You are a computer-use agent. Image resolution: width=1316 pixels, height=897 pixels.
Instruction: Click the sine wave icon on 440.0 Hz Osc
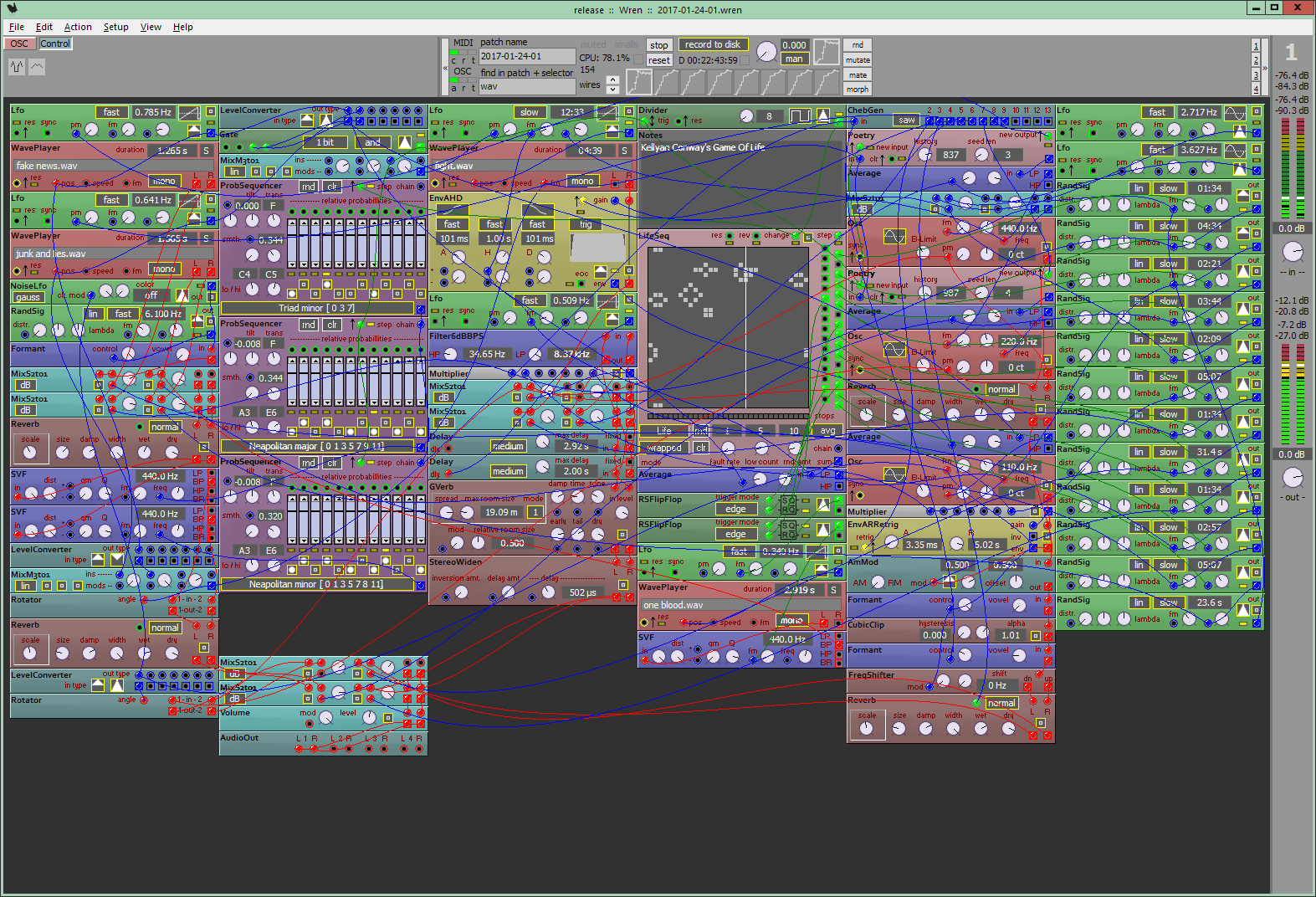click(894, 236)
